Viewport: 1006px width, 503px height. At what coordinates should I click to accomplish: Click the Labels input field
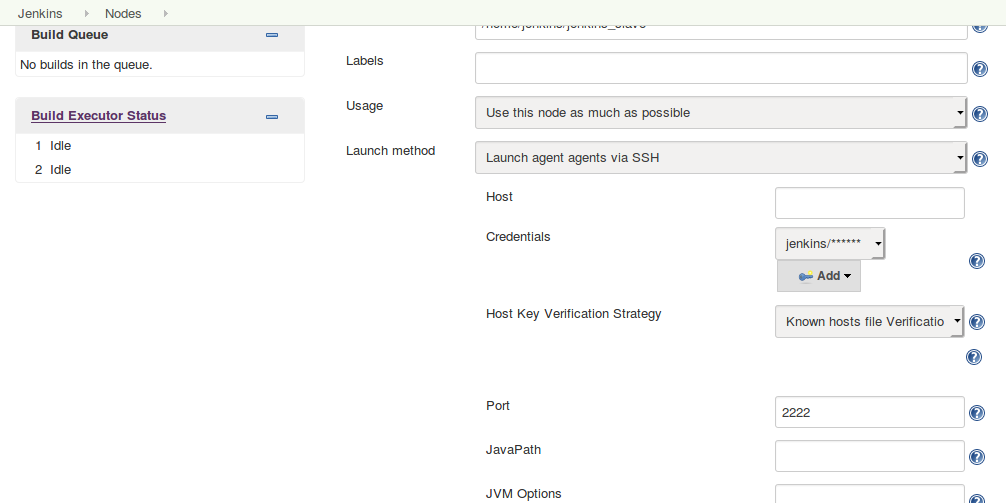coord(721,68)
